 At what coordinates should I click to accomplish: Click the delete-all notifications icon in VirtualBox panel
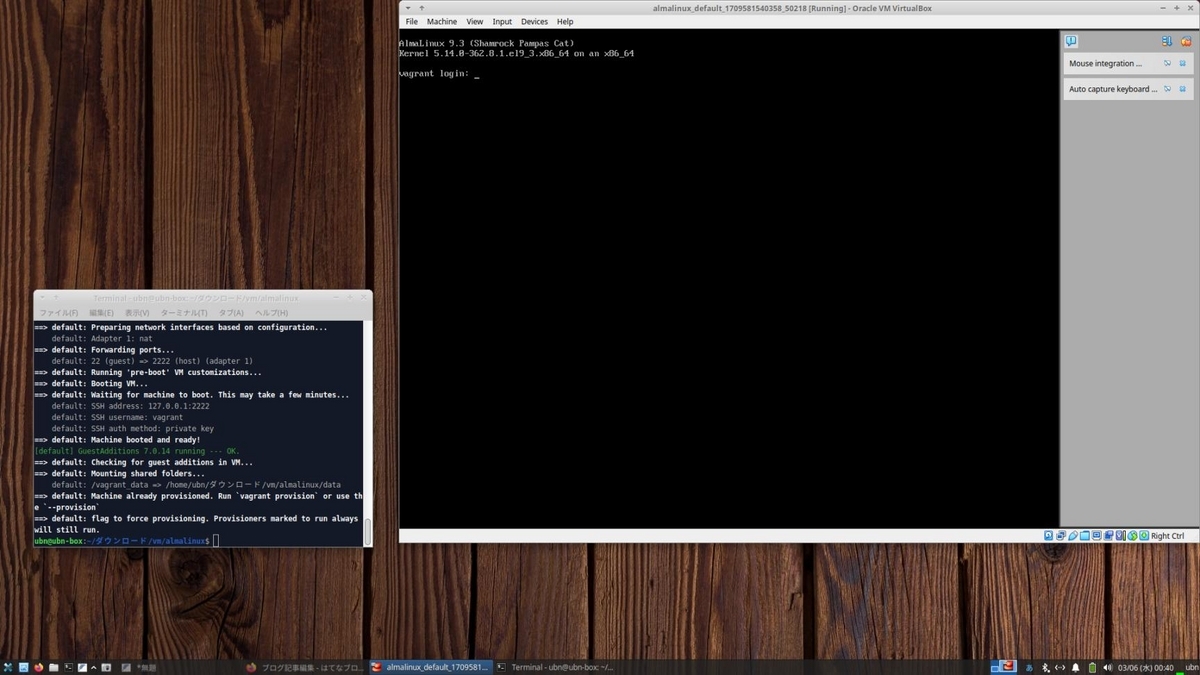pyautogui.click(x=1186, y=42)
